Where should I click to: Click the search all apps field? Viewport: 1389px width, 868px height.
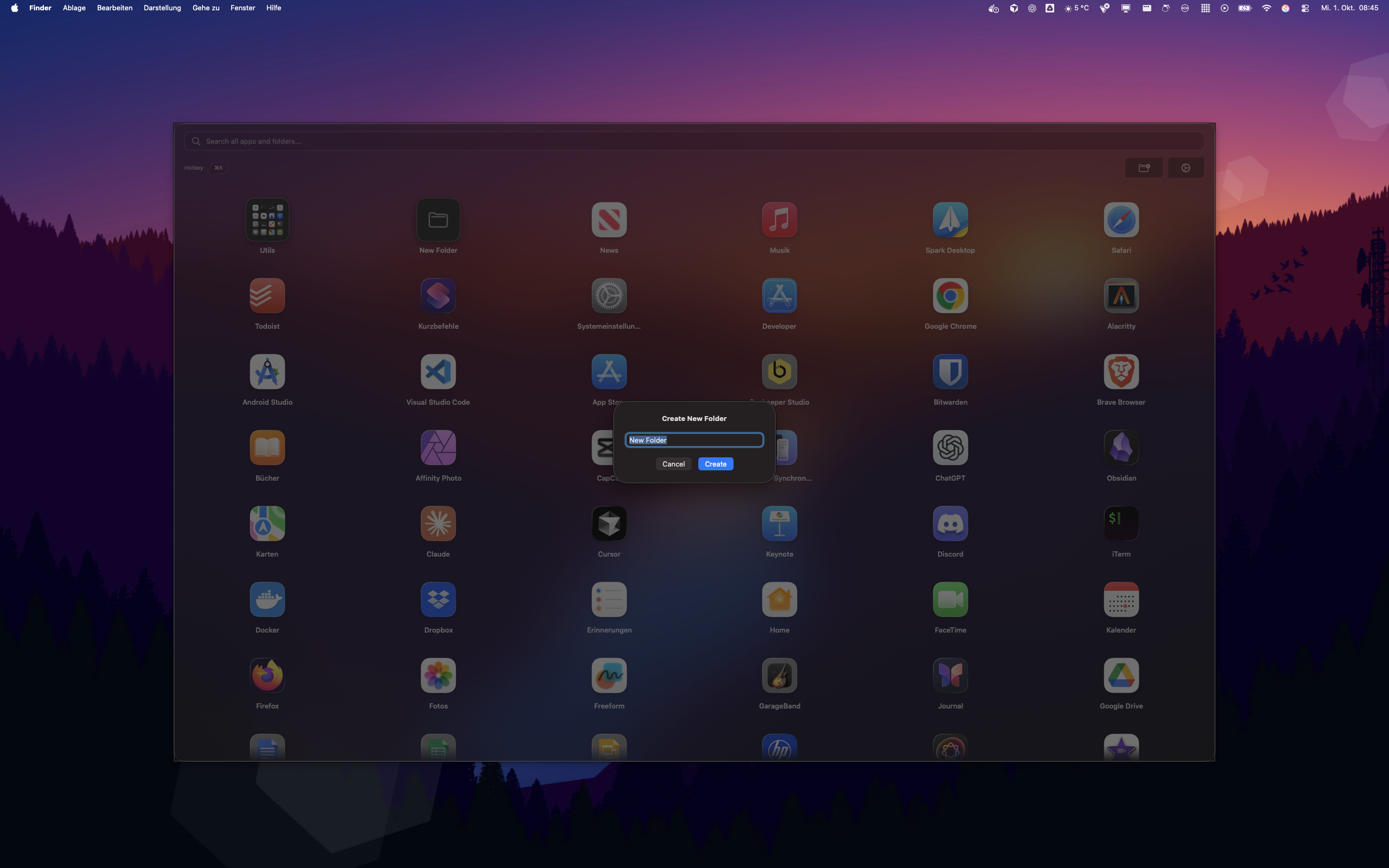[694, 141]
